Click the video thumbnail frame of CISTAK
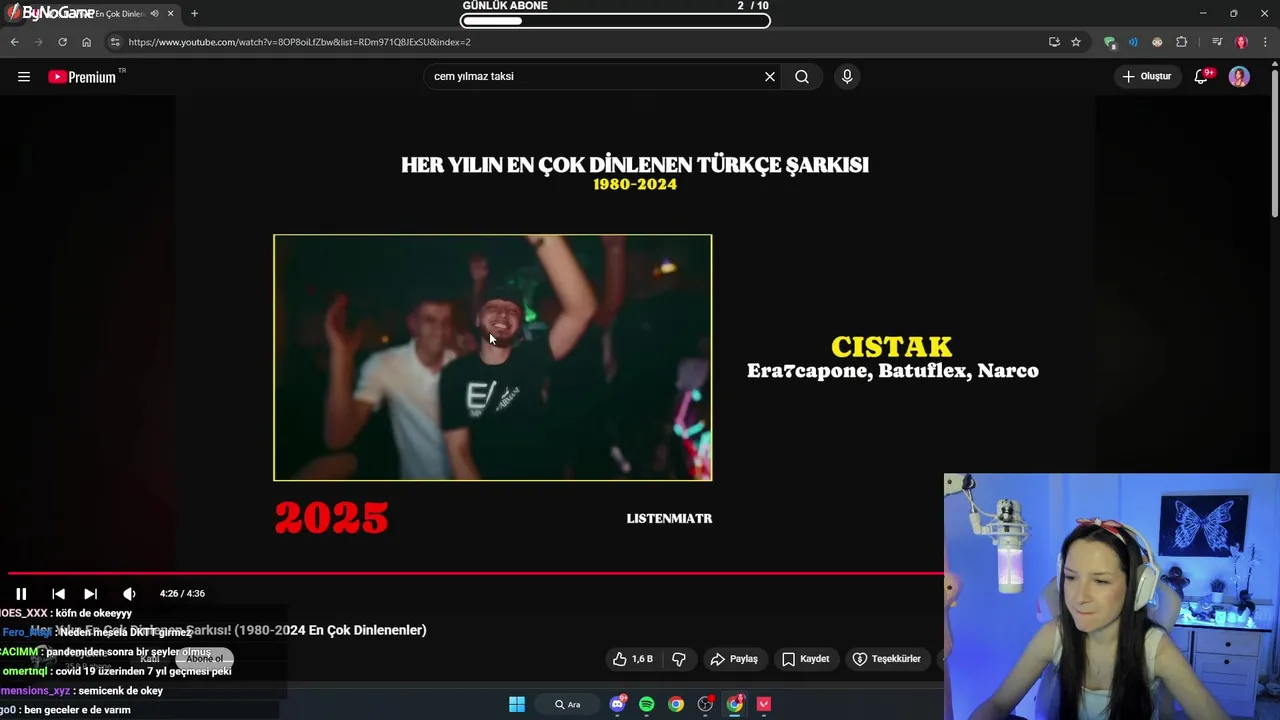The height and width of the screenshot is (720, 1280). click(493, 358)
